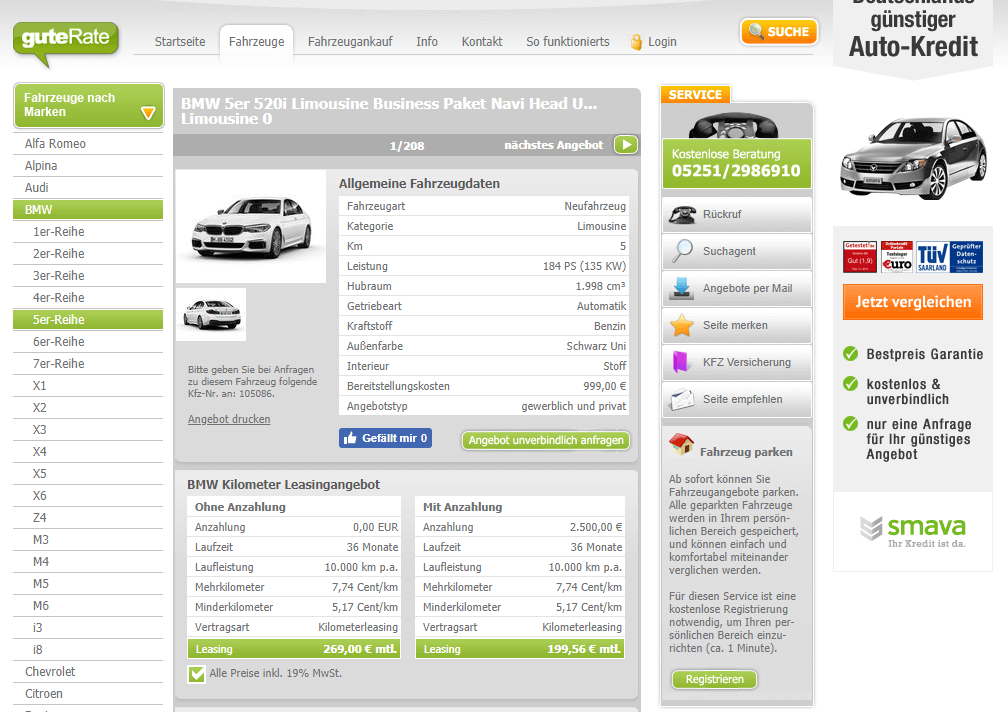Select the X1 model entry

tap(88, 386)
